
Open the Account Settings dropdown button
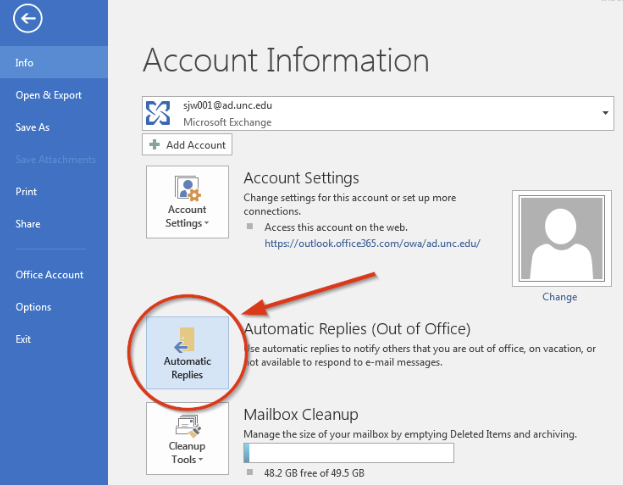pos(187,202)
